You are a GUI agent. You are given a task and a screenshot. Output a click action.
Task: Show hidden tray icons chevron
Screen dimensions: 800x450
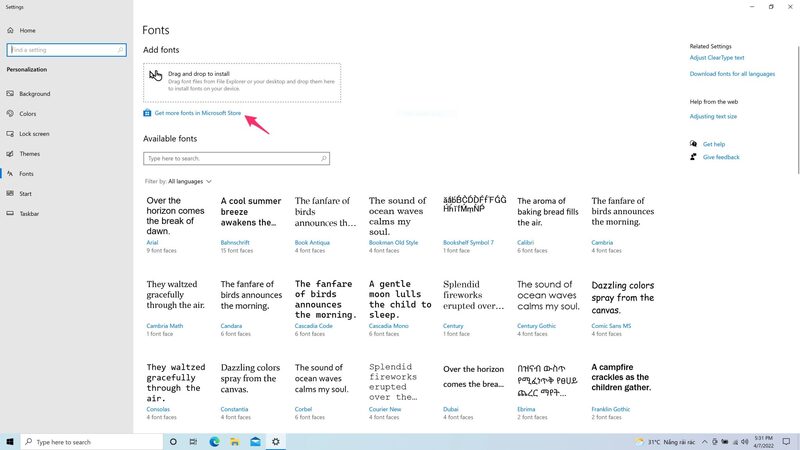coord(705,442)
